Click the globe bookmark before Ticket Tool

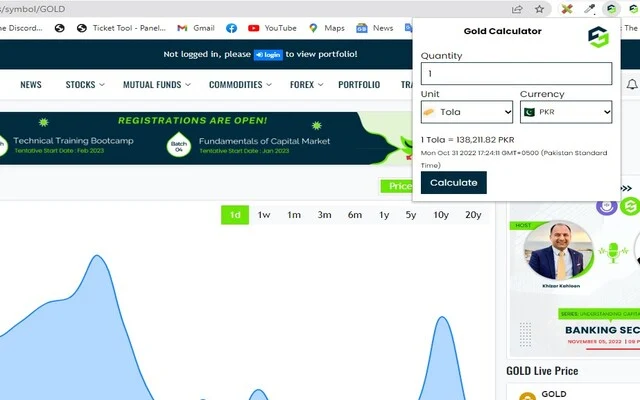pyautogui.click(x=60, y=28)
